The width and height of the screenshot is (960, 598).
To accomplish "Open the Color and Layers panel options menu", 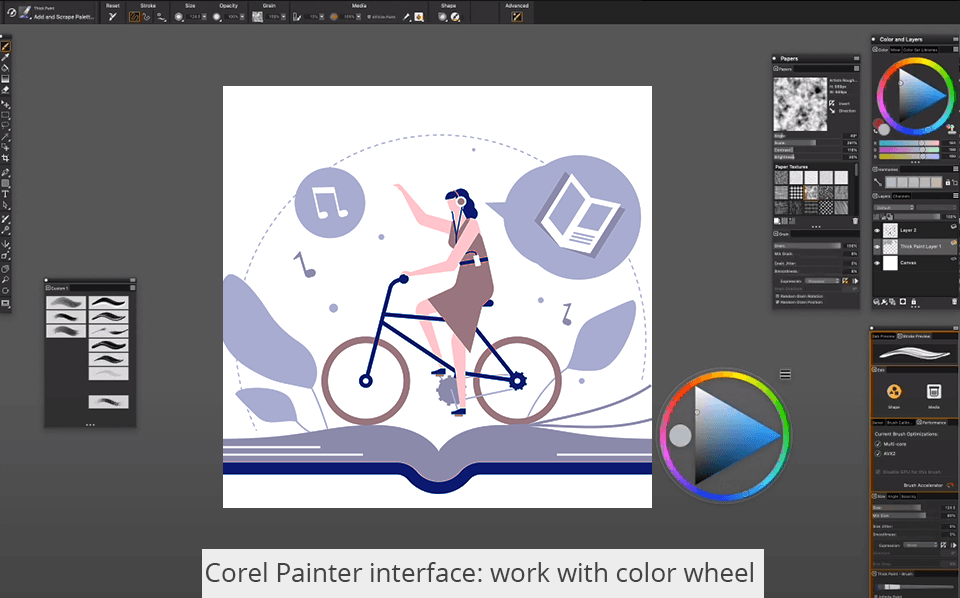I will pyautogui.click(x=955, y=39).
